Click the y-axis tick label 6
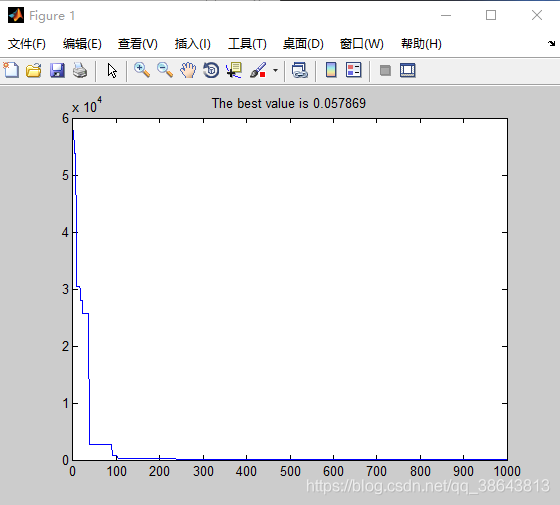Screen dimensions: 560x505 click(x=65, y=118)
